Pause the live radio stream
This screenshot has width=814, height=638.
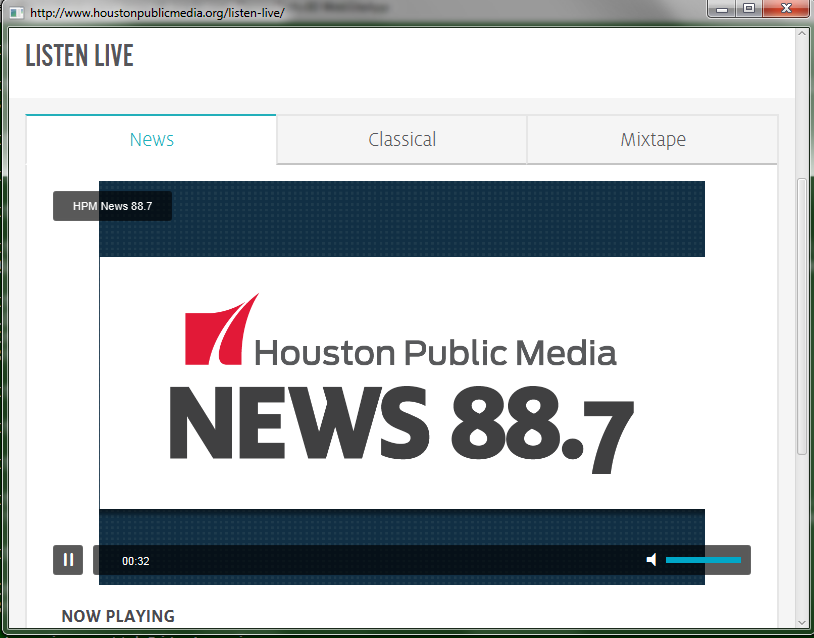click(x=68, y=560)
